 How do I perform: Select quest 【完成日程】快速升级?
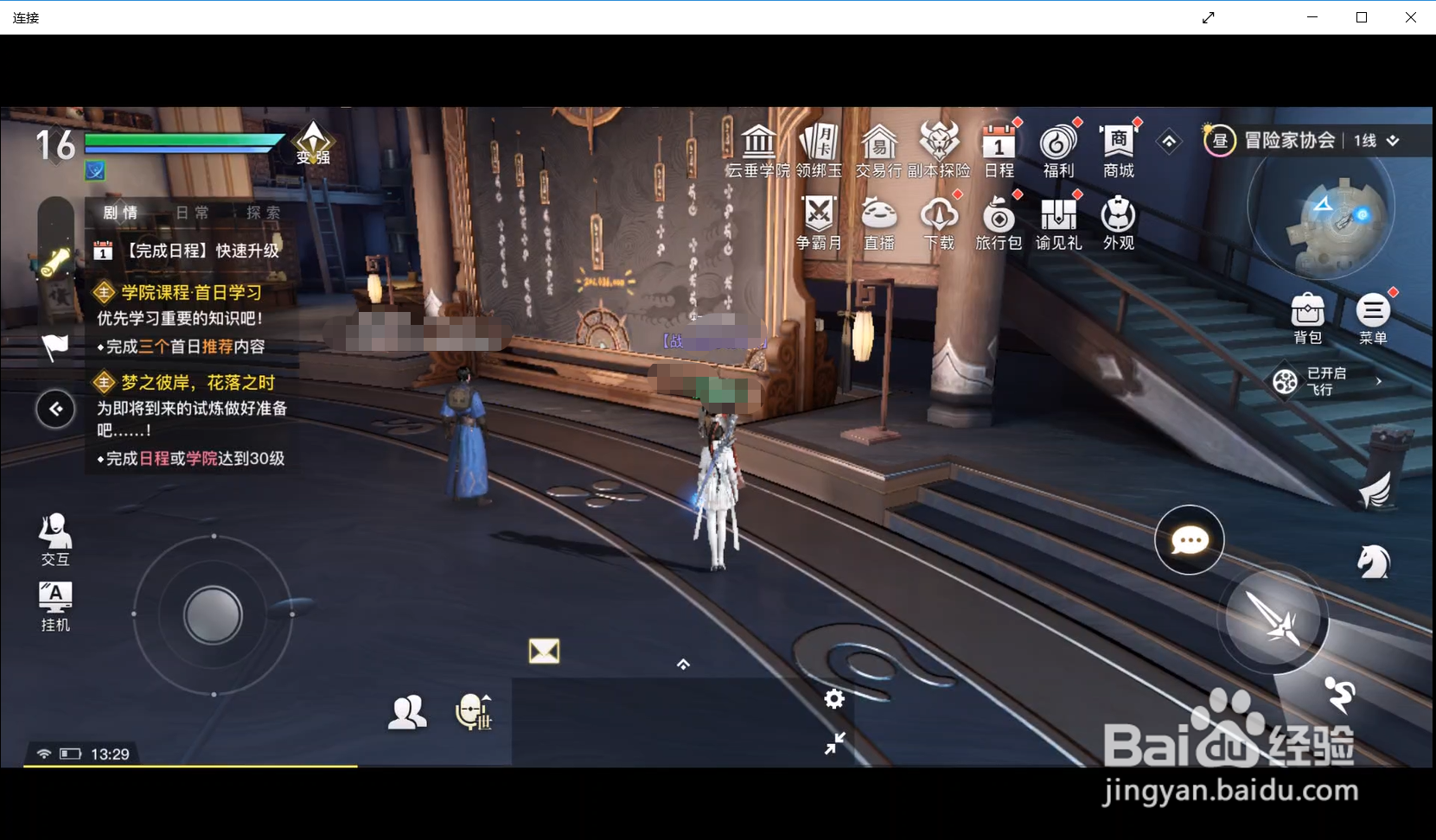click(187, 251)
